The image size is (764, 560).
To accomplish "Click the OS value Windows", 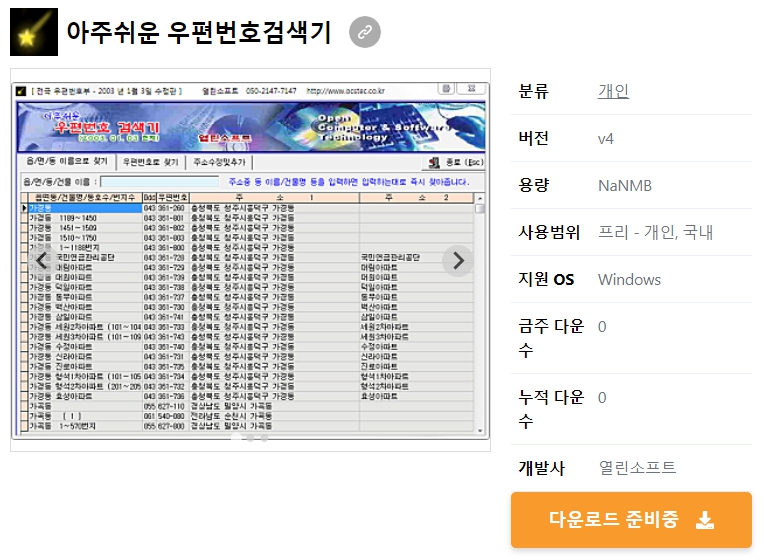I will coord(629,280).
